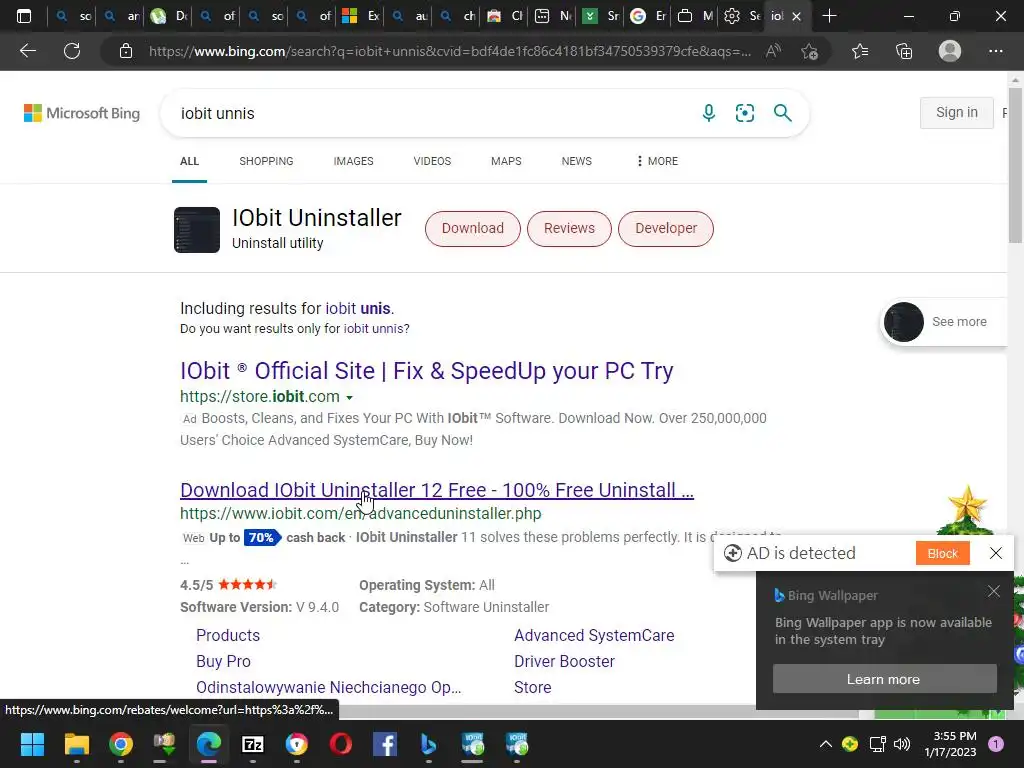The image size is (1024, 768).
Task: Click the IObit Uninstaller app thumbnail
Action: point(197,230)
